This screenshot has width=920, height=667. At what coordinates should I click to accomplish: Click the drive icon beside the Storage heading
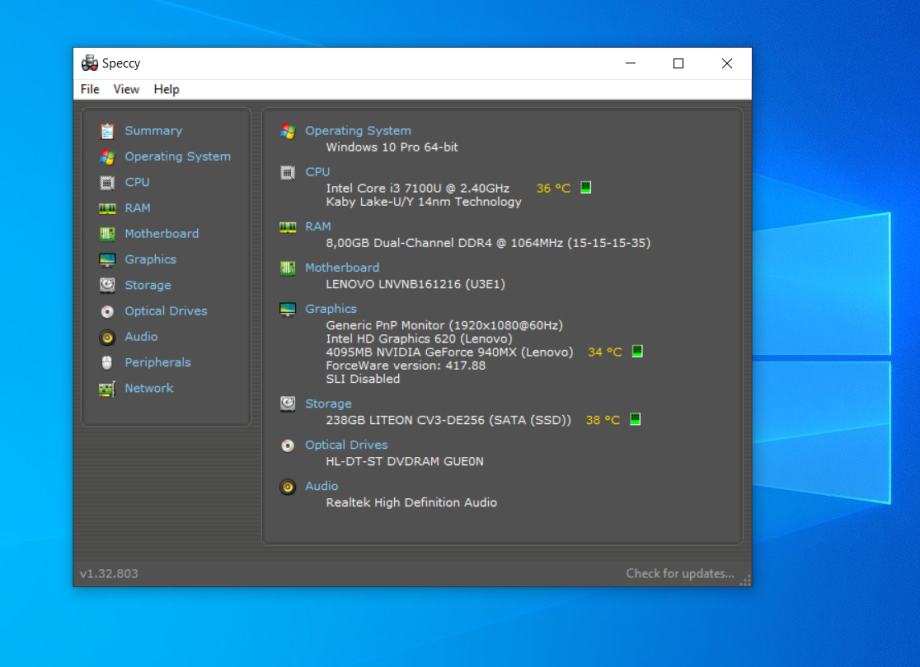tap(288, 404)
